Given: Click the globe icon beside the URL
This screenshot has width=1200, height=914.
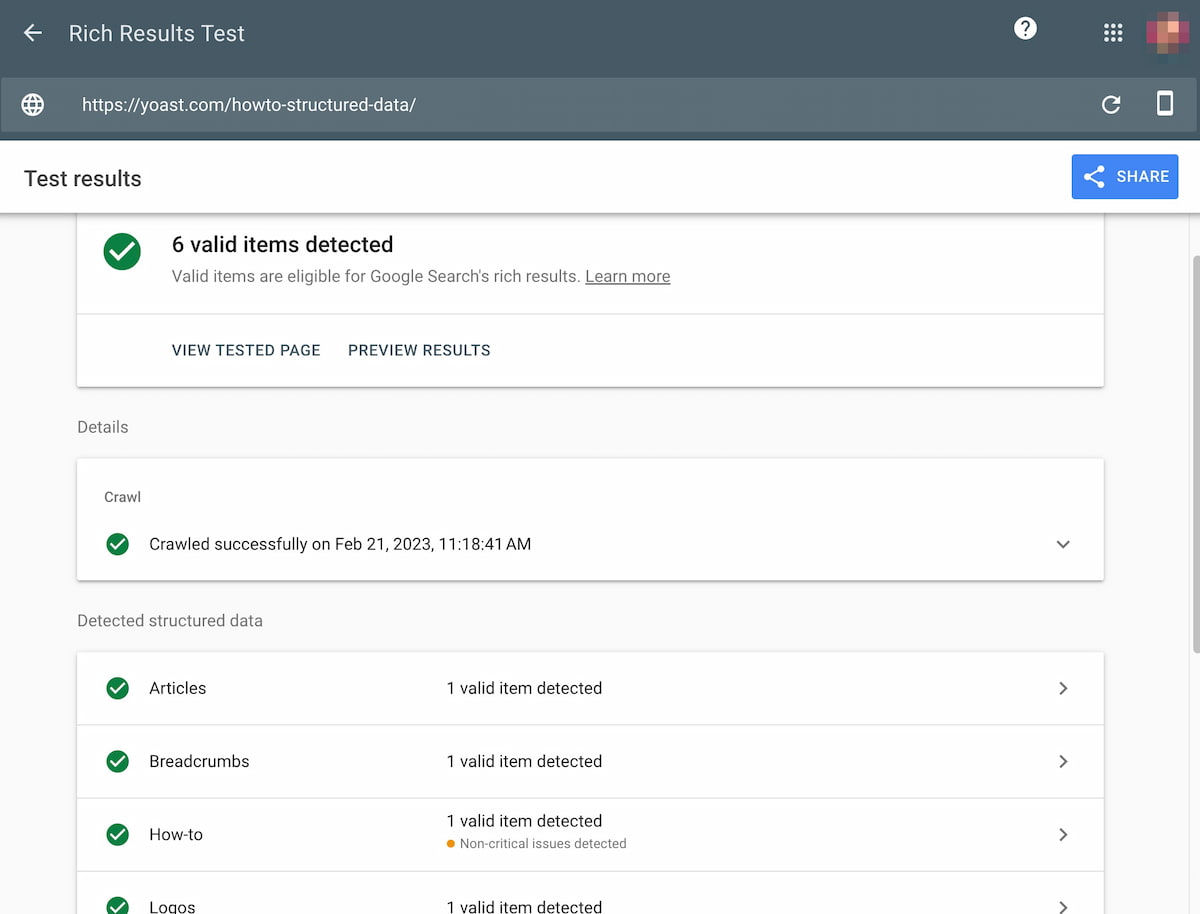Looking at the screenshot, I should [x=33, y=104].
